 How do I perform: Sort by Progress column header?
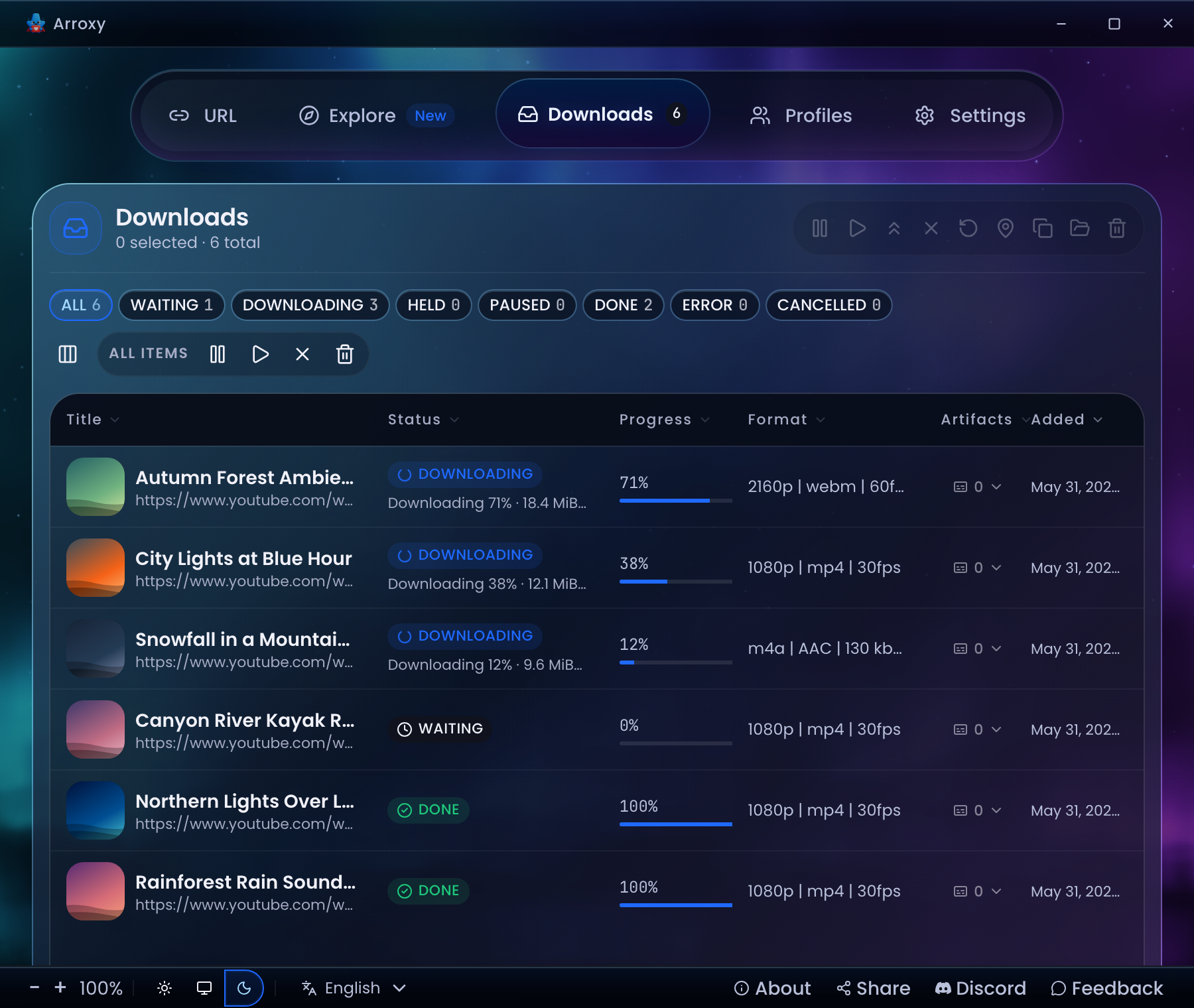click(664, 420)
